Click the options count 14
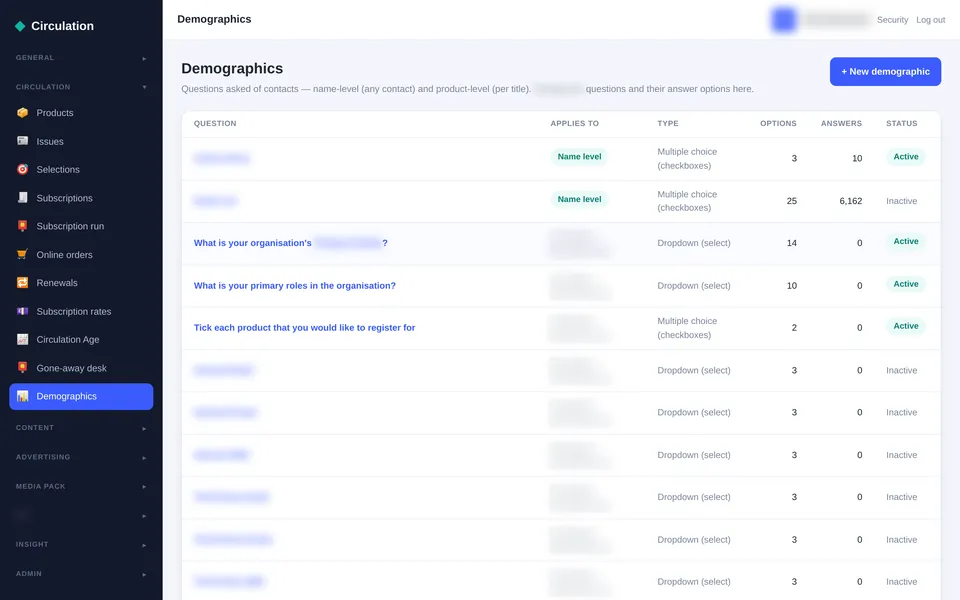This screenshot has width=960, height=600. point(792,243)
